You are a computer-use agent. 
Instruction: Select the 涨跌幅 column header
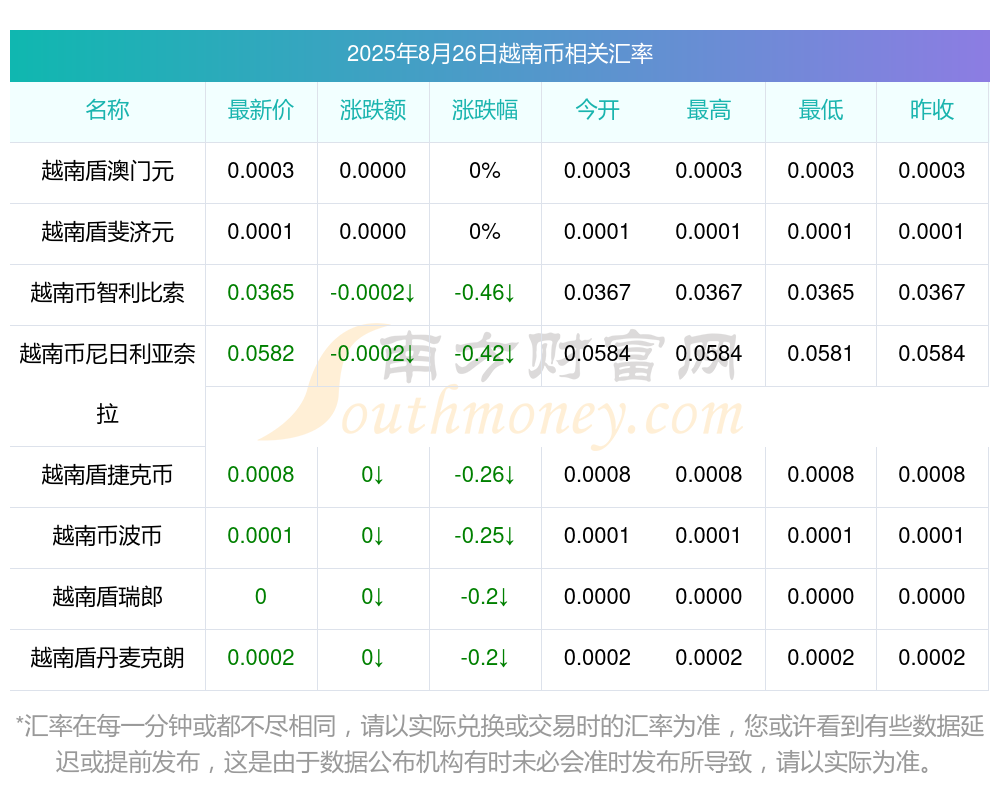coord(485,110)
